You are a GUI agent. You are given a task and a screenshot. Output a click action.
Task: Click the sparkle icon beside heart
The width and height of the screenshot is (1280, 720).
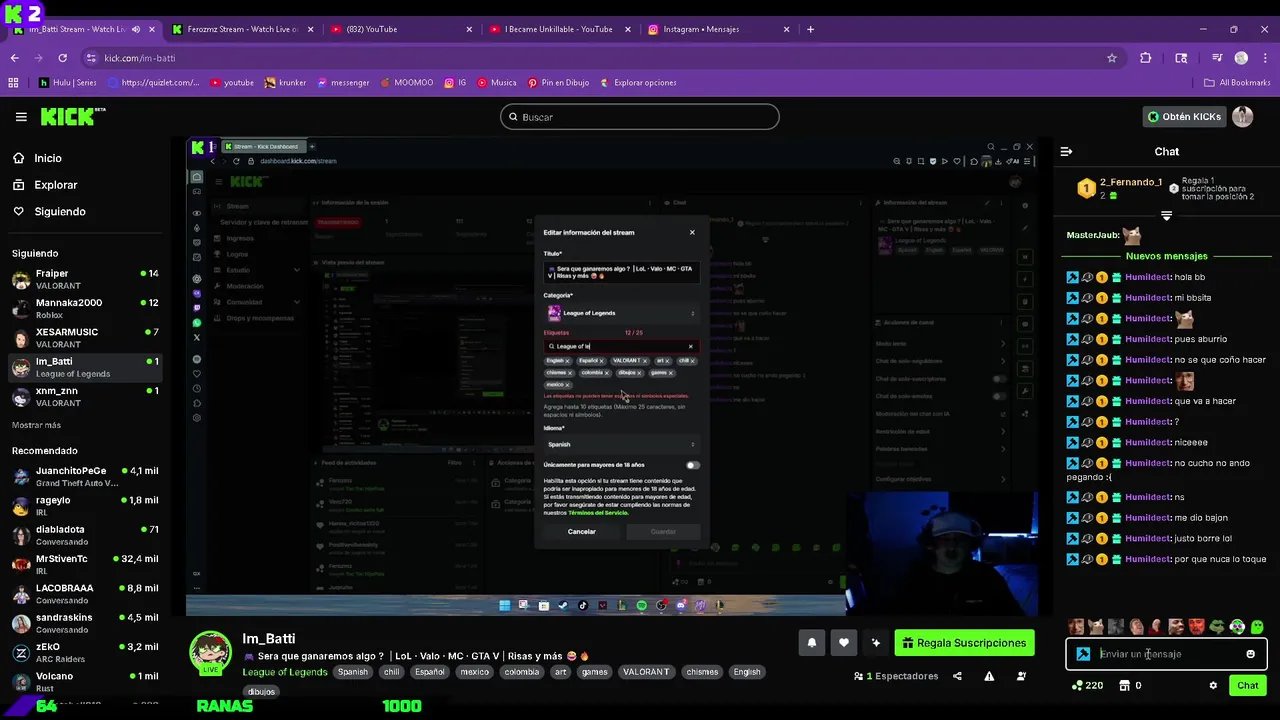coord(876,643)
